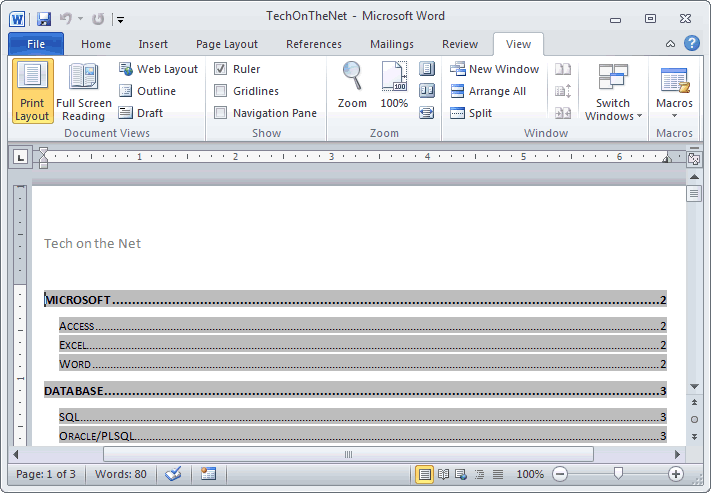This screenshot has height=493, width=711.
Task: Click the Macros icon
Action: 674,82
